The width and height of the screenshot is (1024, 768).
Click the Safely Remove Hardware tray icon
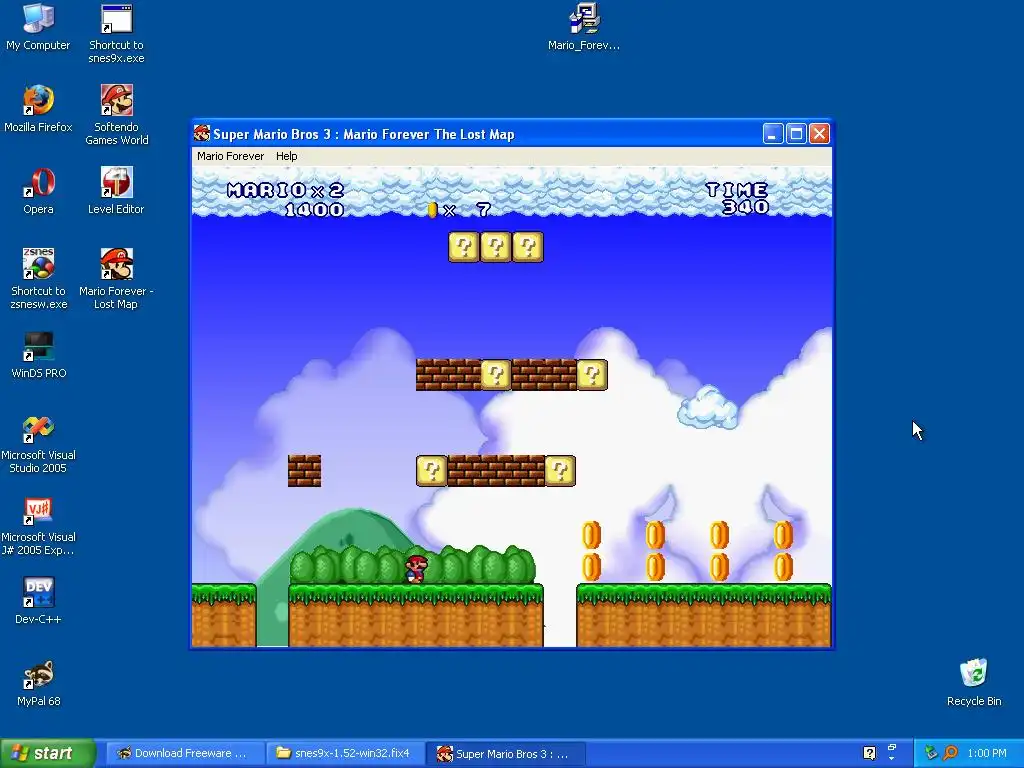click(931, 753)
